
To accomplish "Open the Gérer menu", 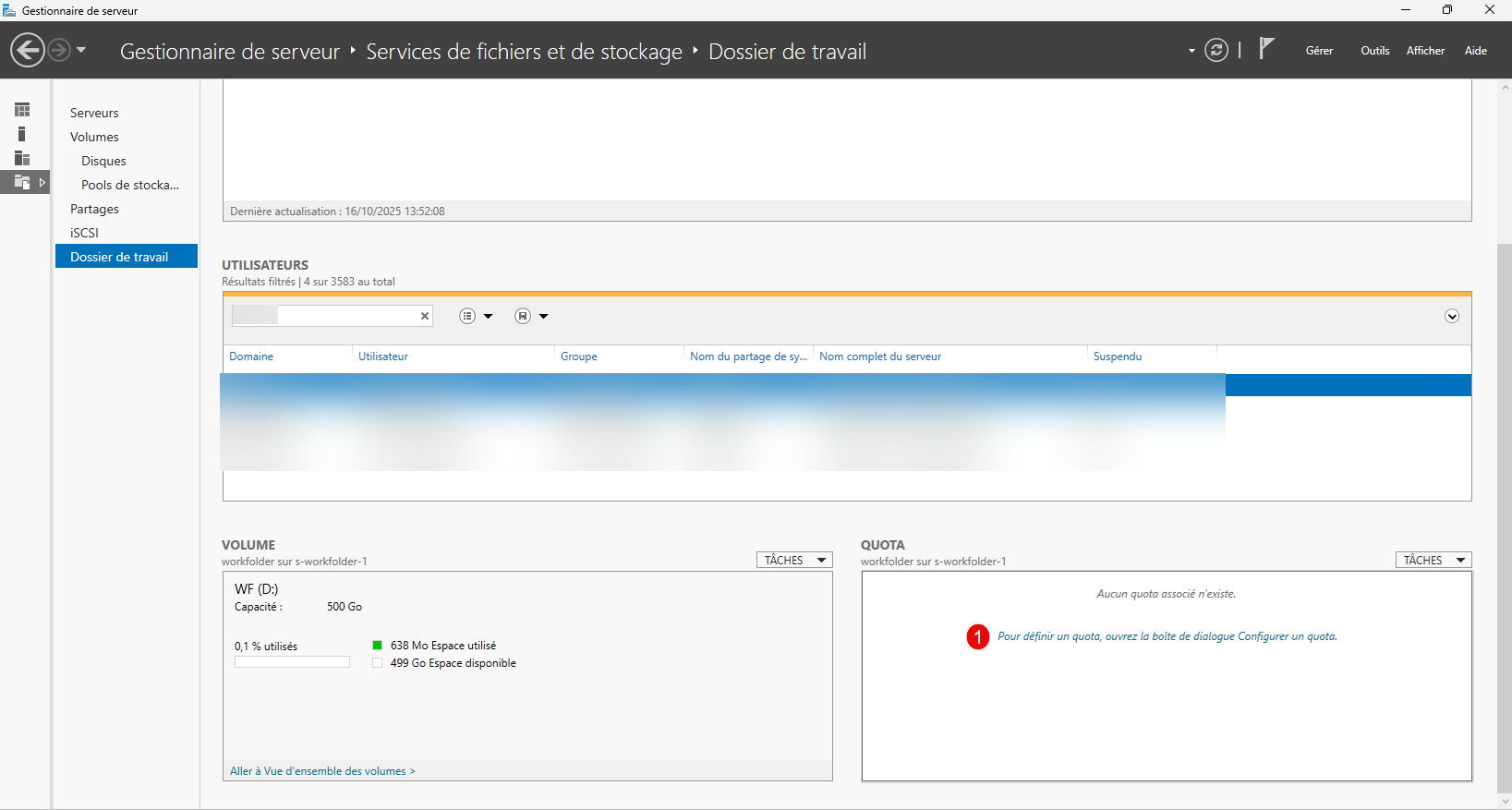I will pyautogui.click(x=1318, y=51).
